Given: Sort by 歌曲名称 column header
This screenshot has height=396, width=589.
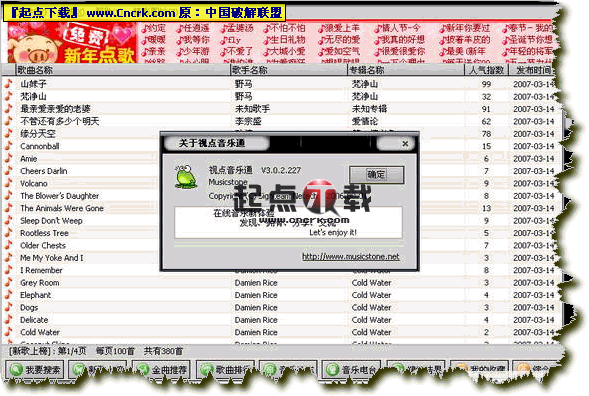Looking at the screenshot, I should tap(35, 70).
